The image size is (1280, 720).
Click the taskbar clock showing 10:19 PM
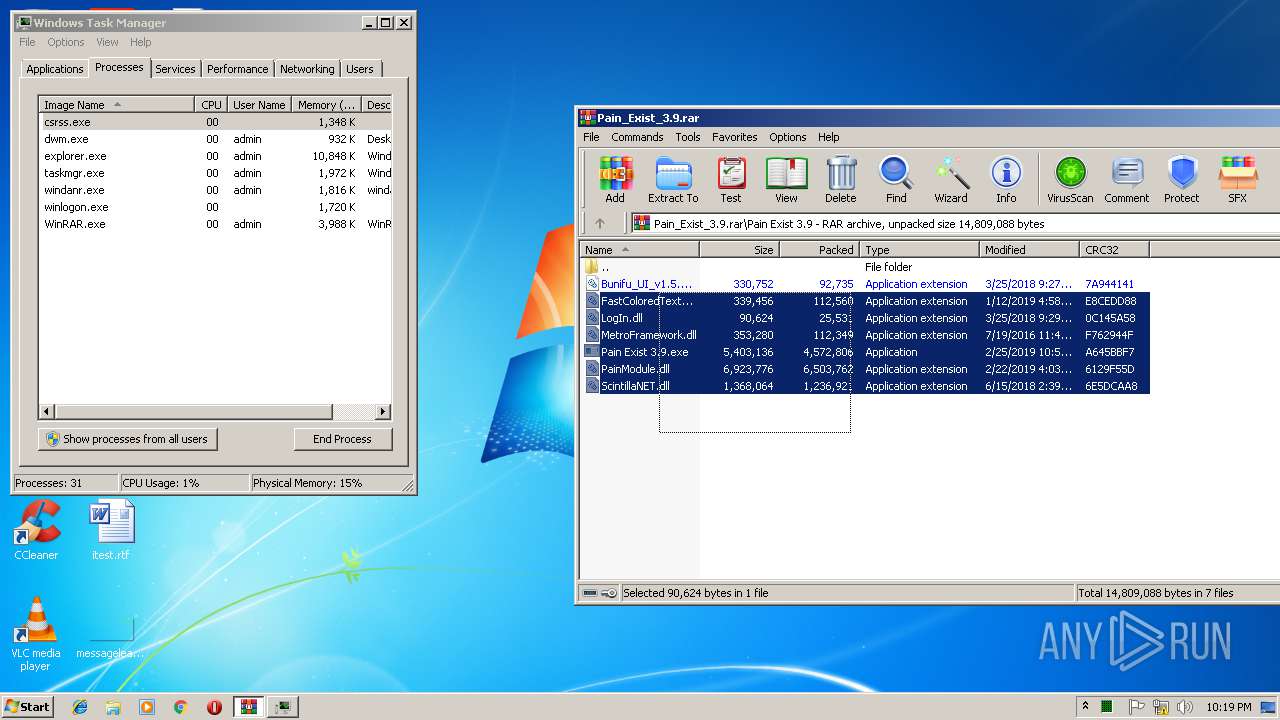coord(1228,707)
